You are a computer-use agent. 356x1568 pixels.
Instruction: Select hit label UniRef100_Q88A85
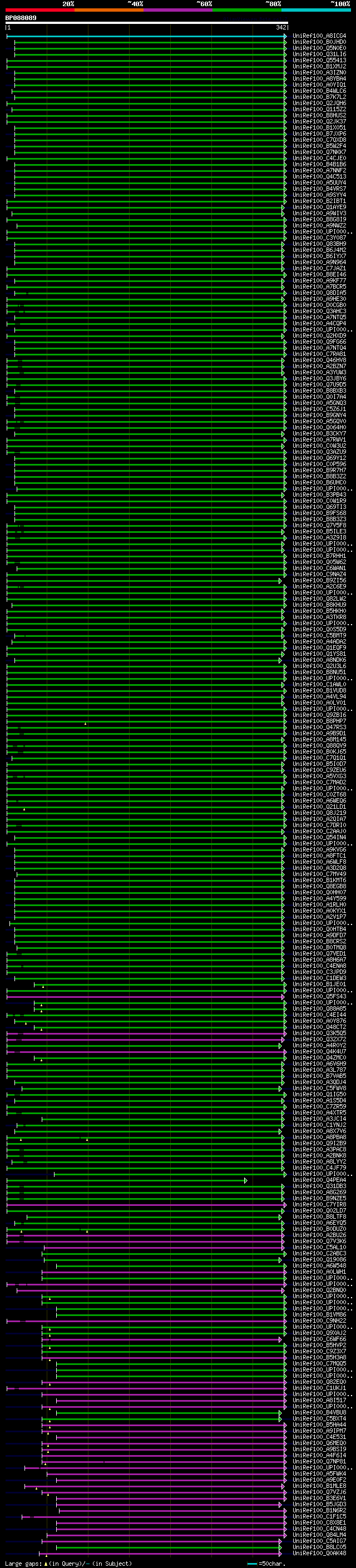319,1008
